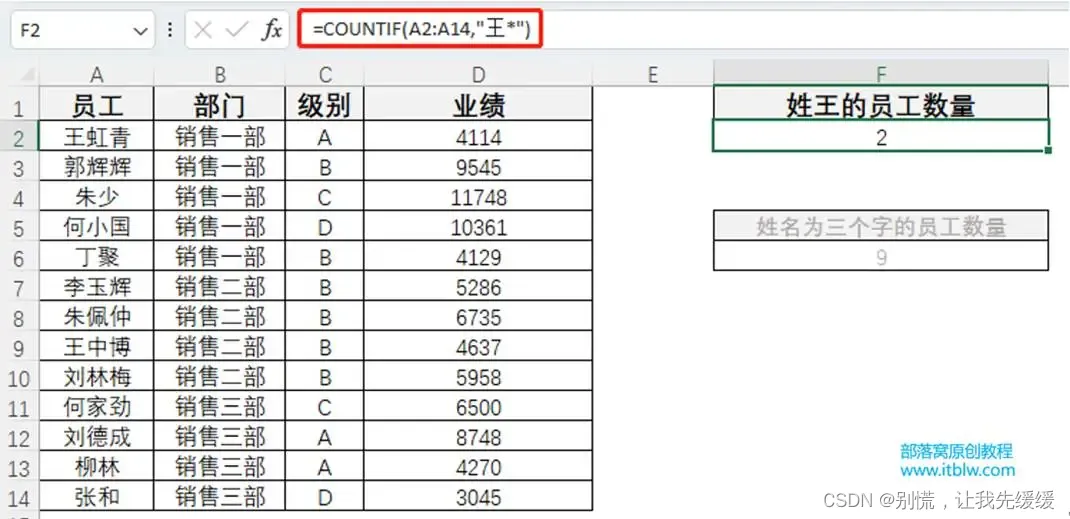Click the value 8748
The width and height of the screenshot is (1070, 519).
pyautogui.click(x=478, y=437)
